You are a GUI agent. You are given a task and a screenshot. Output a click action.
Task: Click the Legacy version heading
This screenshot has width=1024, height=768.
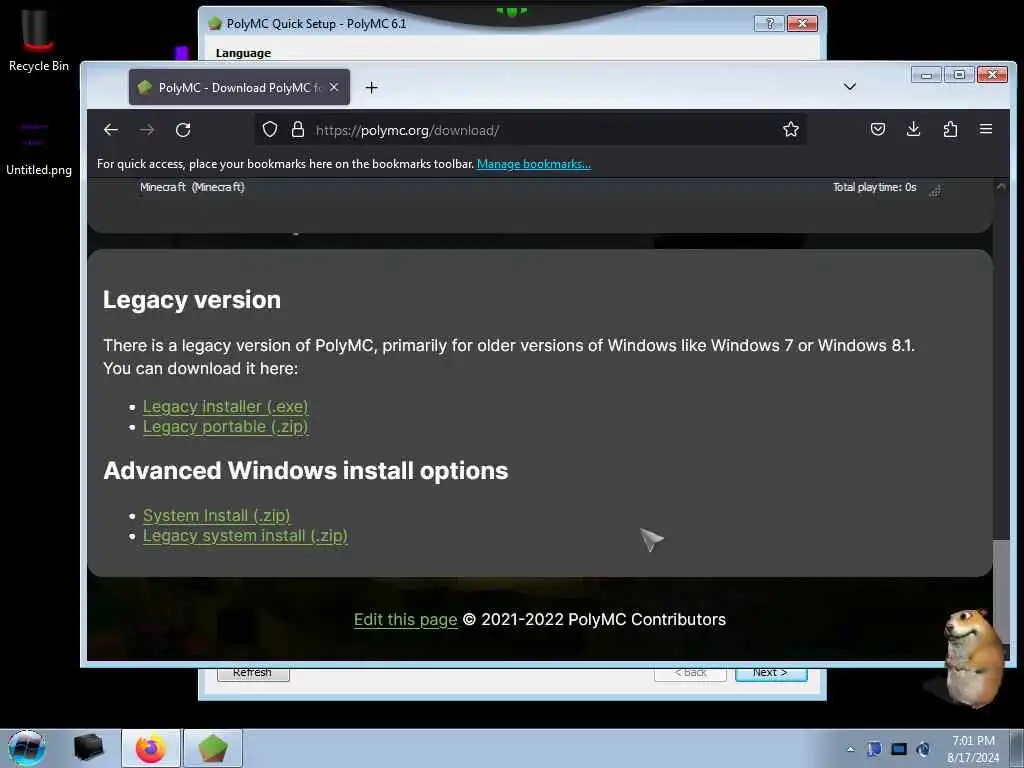pyautogui.click(x=192, y=300)
